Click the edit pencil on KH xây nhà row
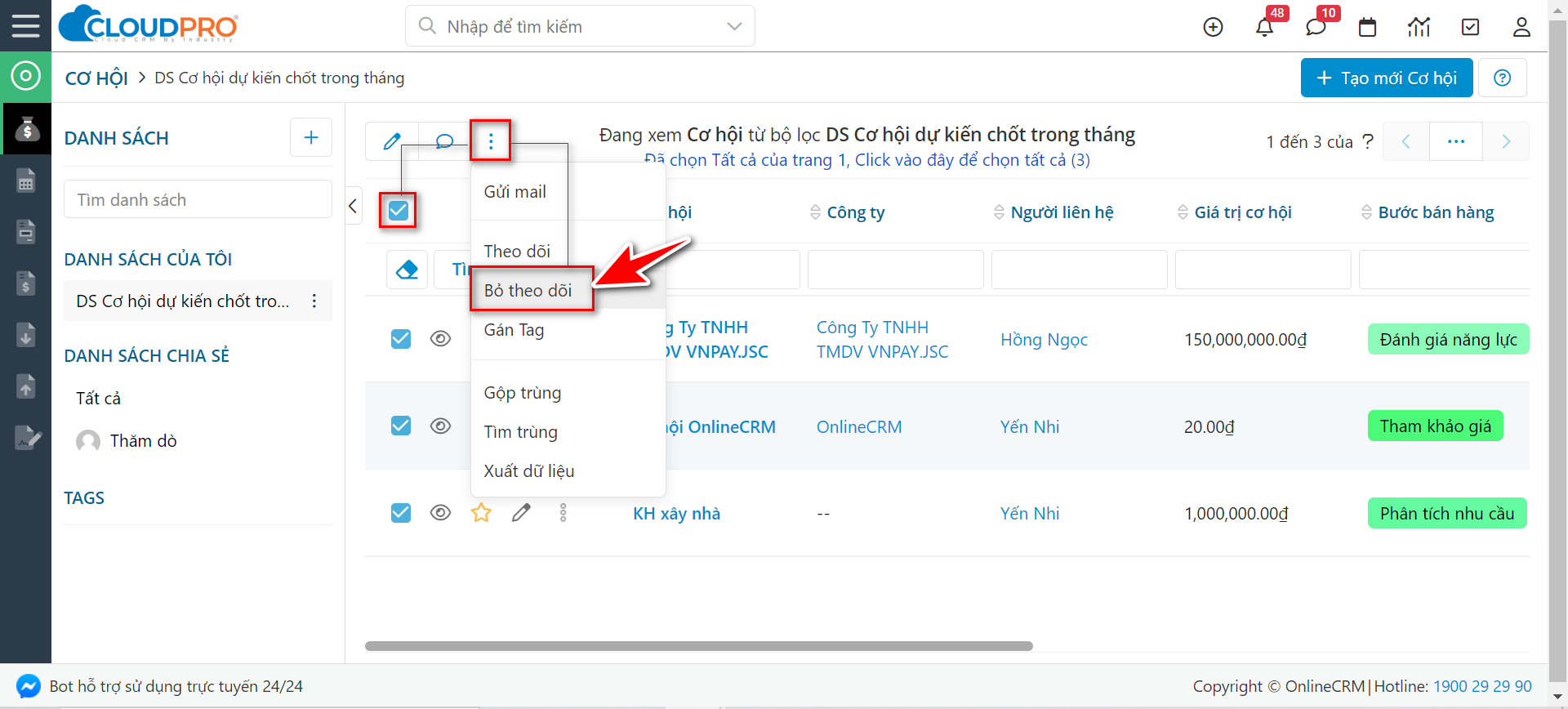Image resolution: width=1568 pixels, height=709 pixels. coord(521,513)
